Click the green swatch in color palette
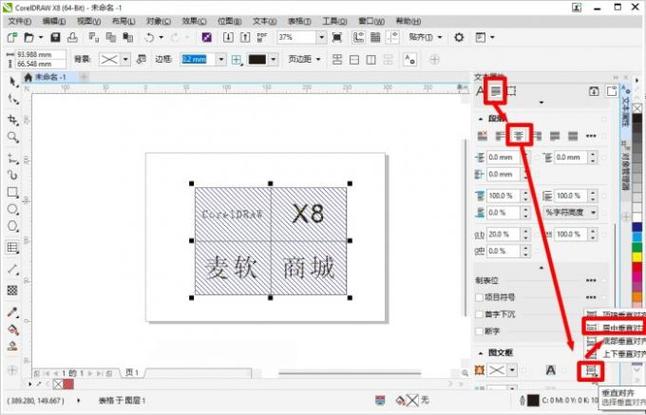 coord(637,247)
